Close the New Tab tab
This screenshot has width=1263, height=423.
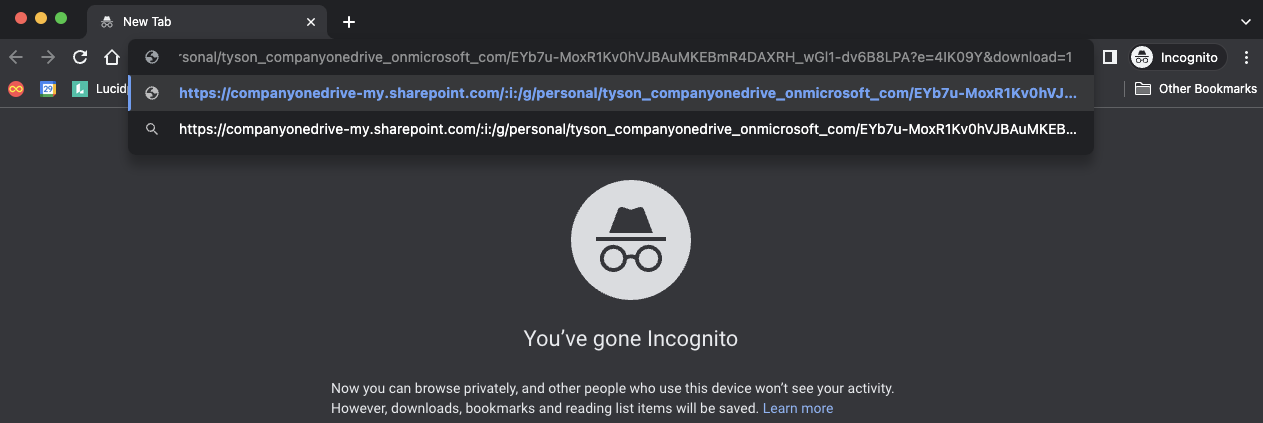(311, 22)
